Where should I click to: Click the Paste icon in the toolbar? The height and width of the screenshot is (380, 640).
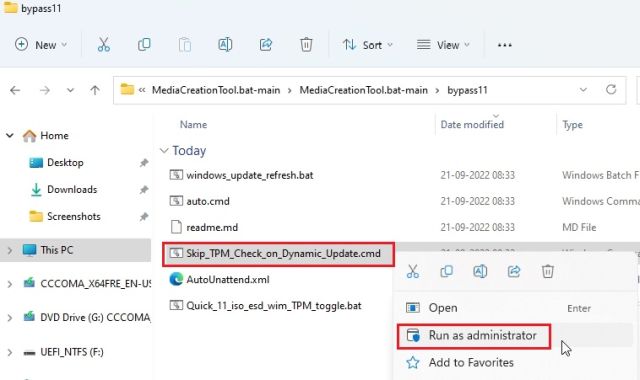184,44
